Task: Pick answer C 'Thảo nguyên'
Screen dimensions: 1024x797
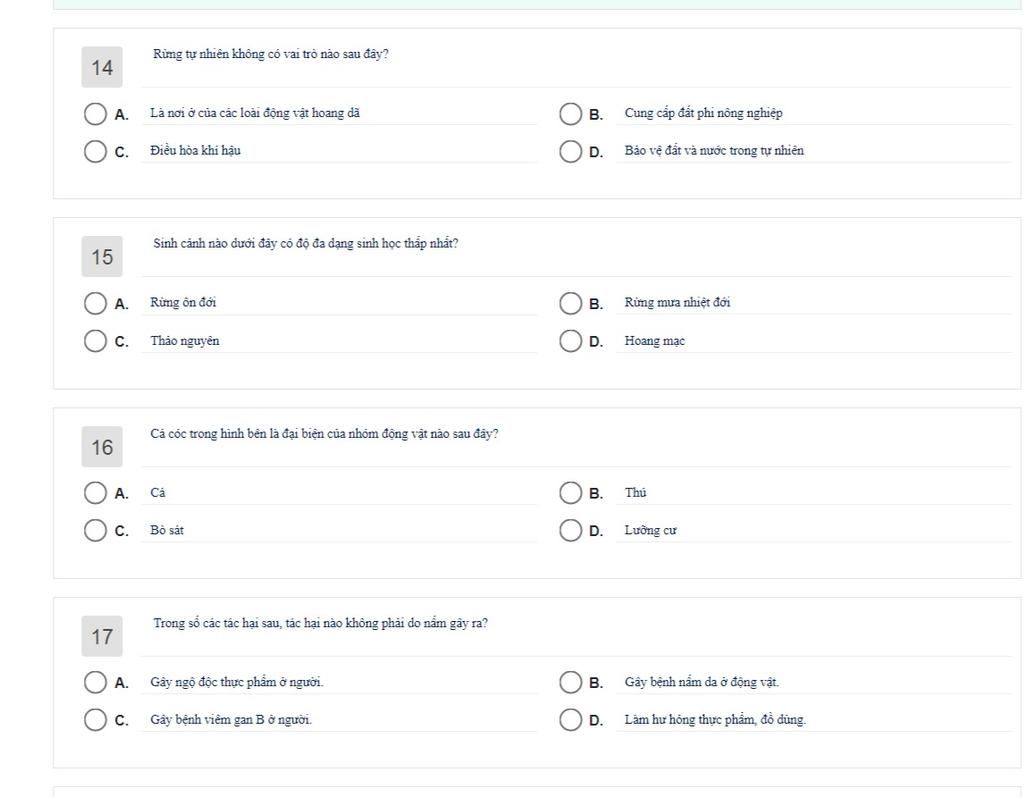Action: click(95, 341)
